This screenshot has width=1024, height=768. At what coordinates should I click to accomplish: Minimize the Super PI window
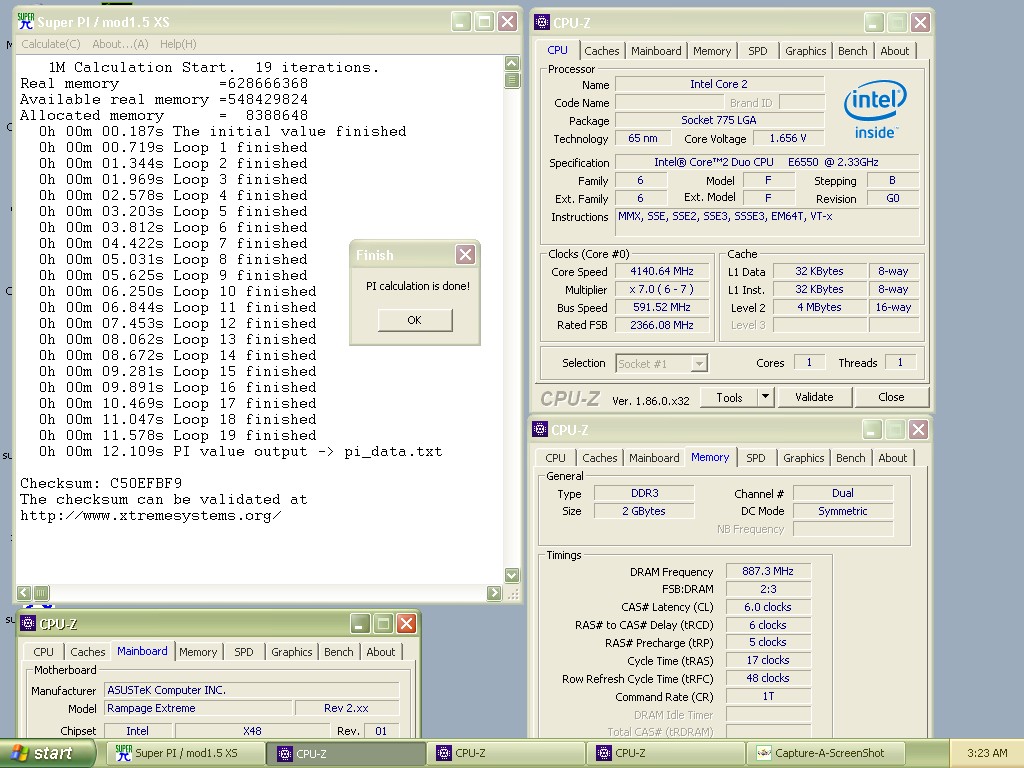point(460,22)
